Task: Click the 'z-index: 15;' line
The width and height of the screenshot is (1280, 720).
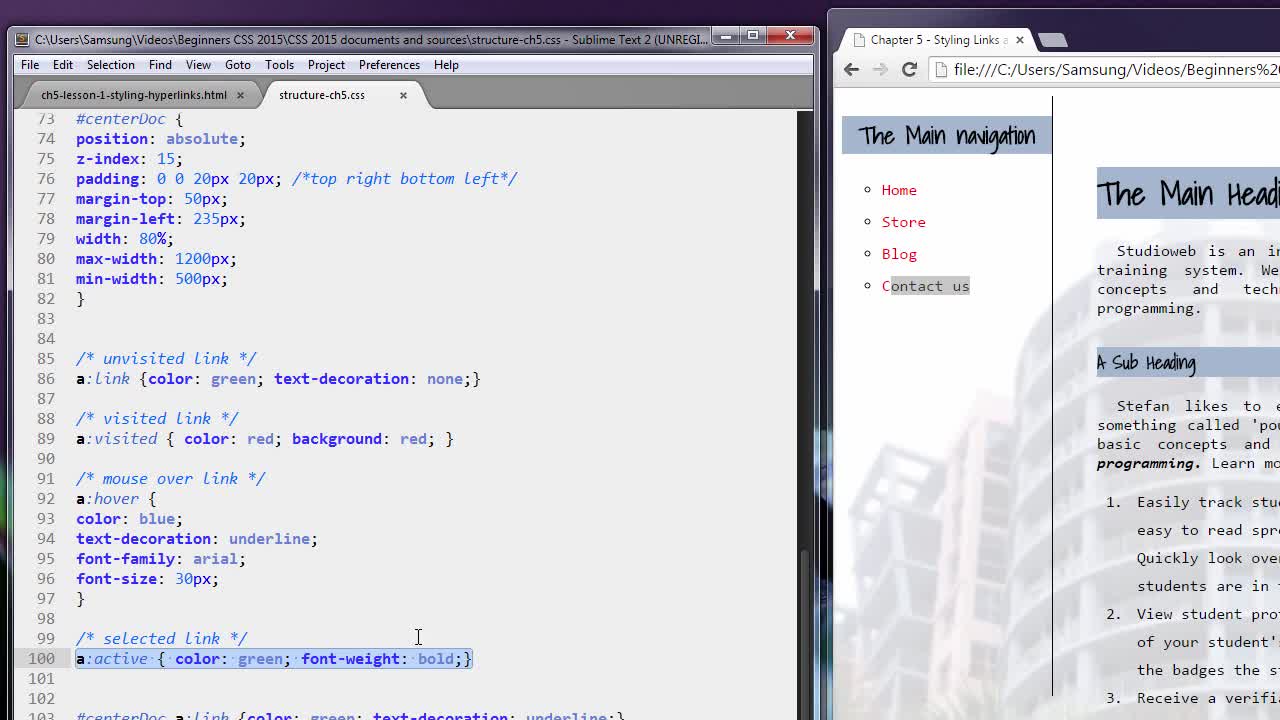Action: 129,159
